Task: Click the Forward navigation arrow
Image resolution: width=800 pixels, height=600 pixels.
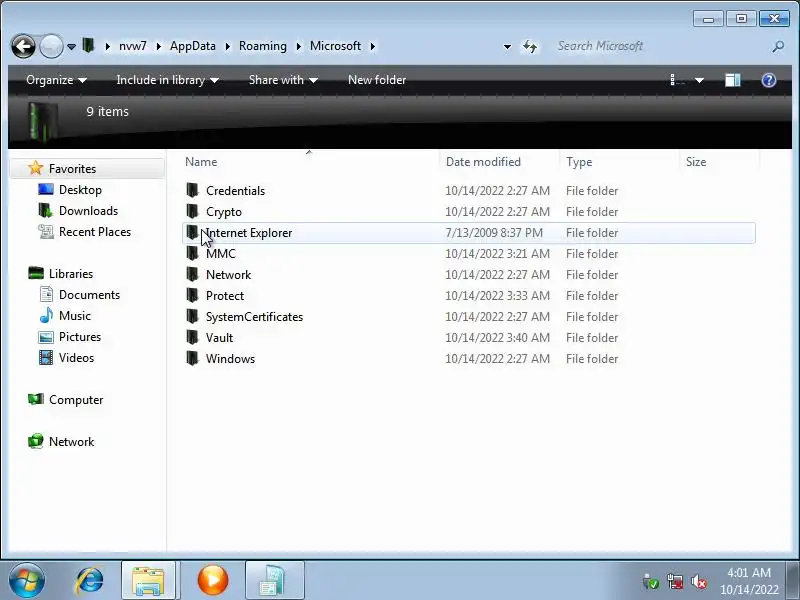Action: 51,46
